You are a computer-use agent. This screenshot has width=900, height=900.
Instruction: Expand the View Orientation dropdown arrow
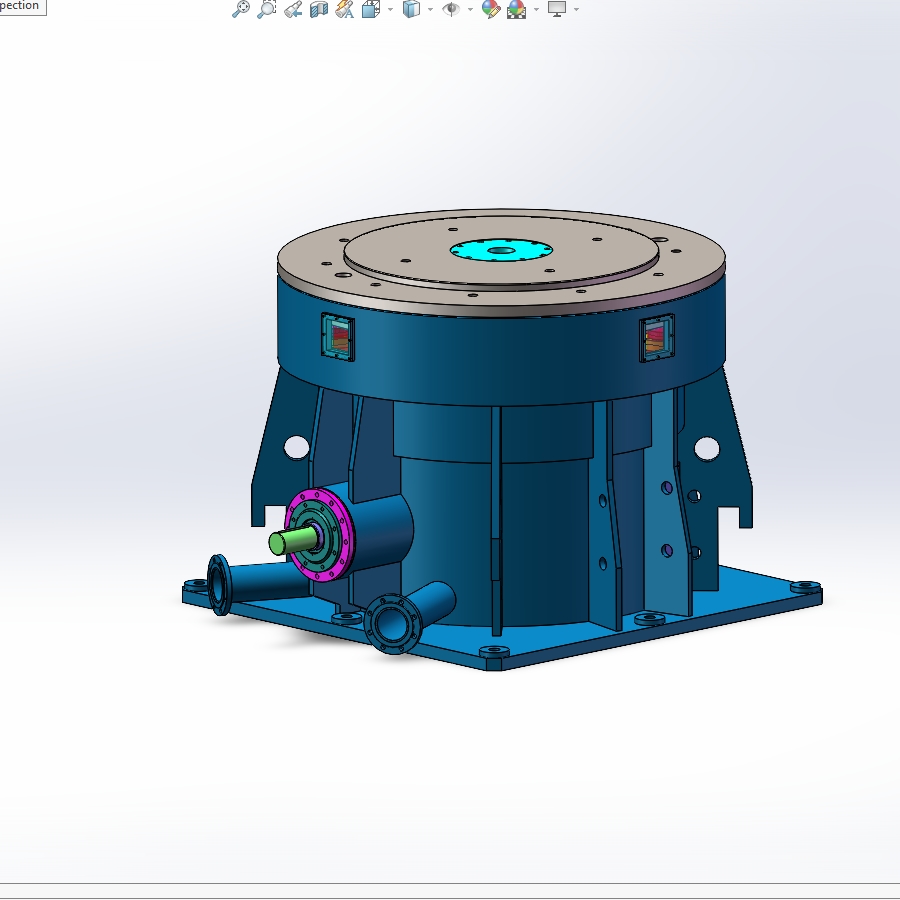point(390,9)
